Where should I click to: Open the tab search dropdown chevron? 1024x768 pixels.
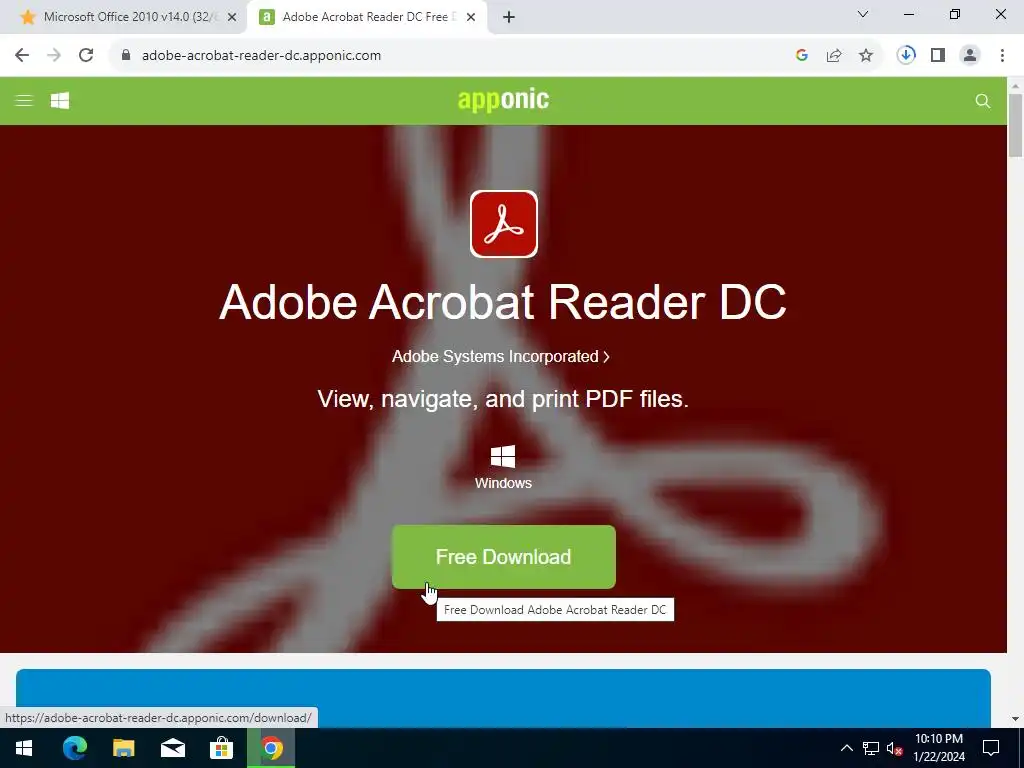point(863,14)
